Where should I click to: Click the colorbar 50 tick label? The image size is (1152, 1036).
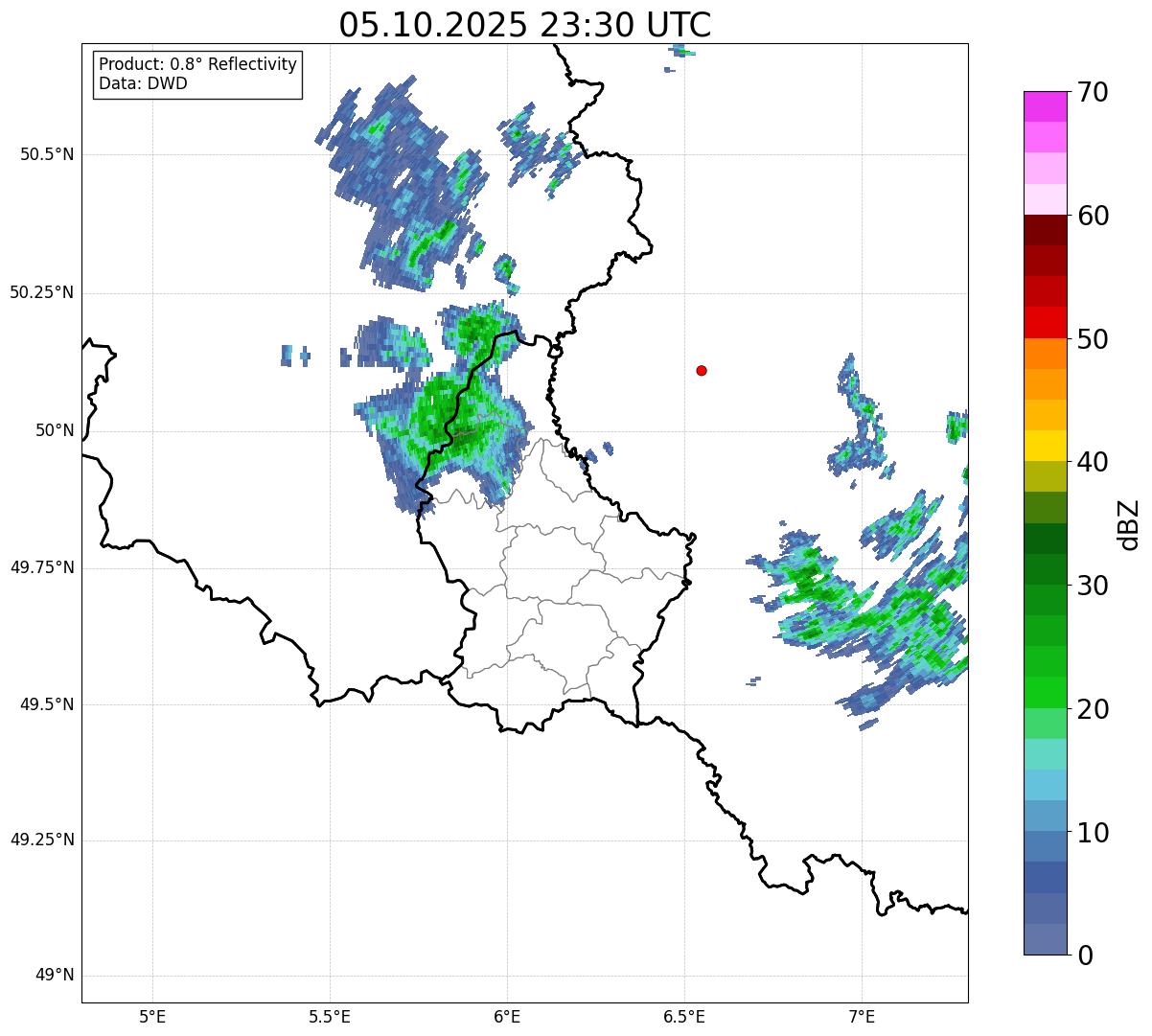[x=1093, y=339]
